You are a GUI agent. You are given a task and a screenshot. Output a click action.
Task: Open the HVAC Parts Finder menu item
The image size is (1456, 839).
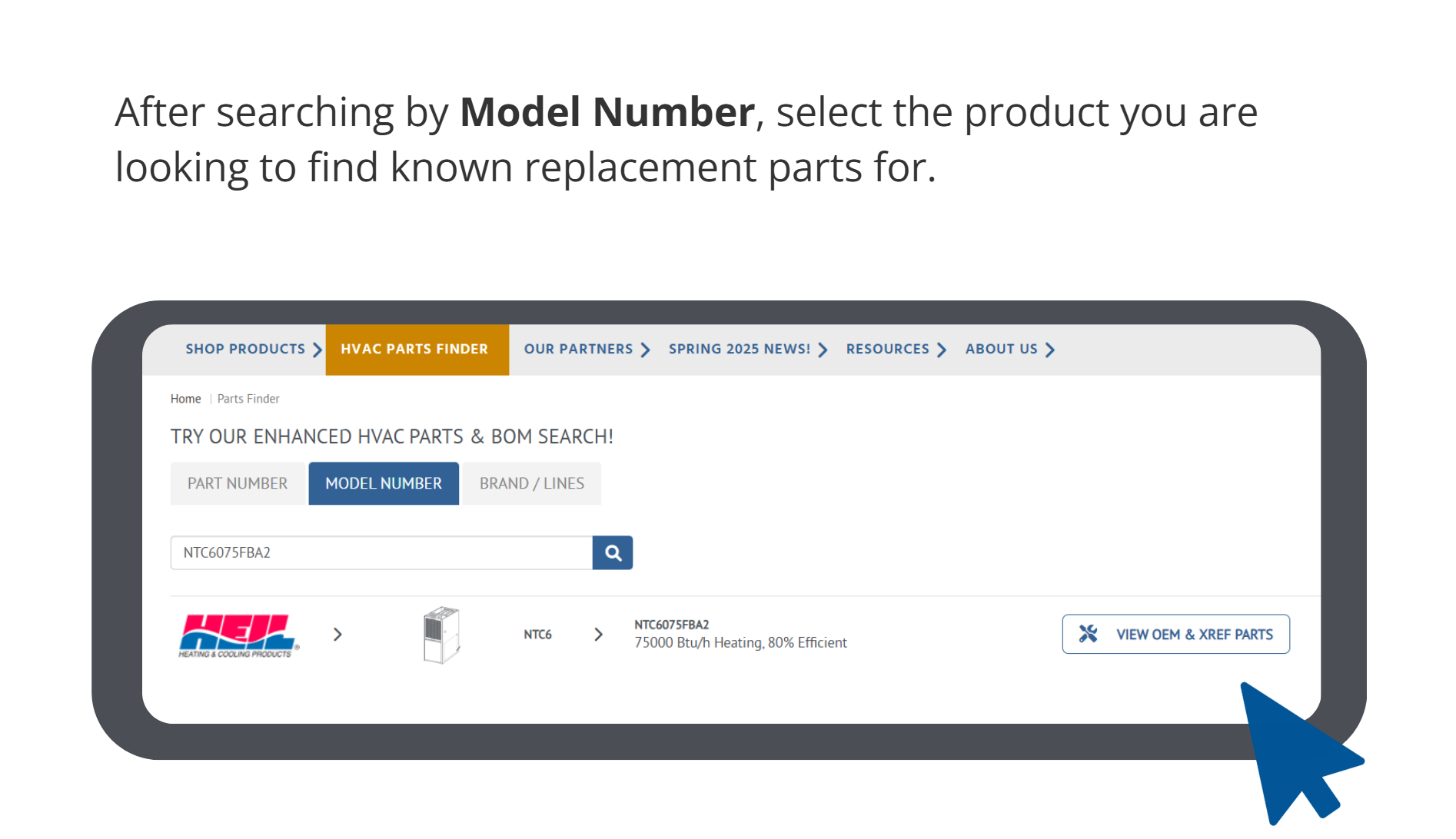pyautogui.click(x=415, y=350)
